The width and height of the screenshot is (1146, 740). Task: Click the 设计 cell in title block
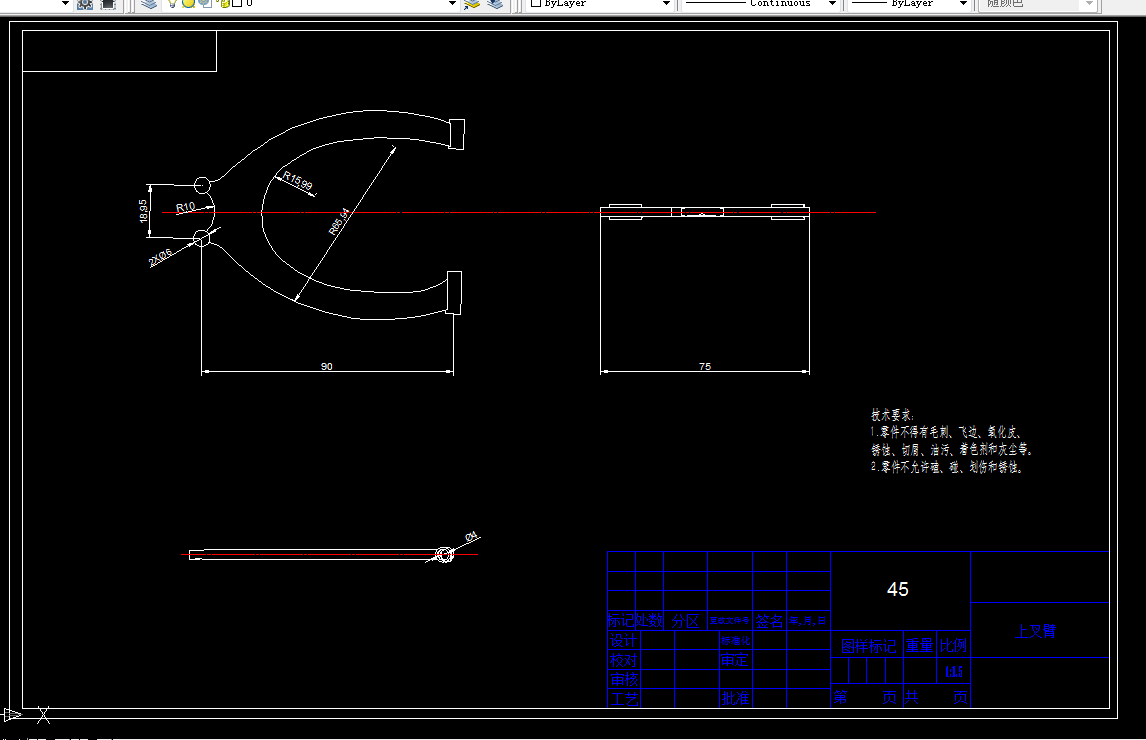click(x=623, y=641)
